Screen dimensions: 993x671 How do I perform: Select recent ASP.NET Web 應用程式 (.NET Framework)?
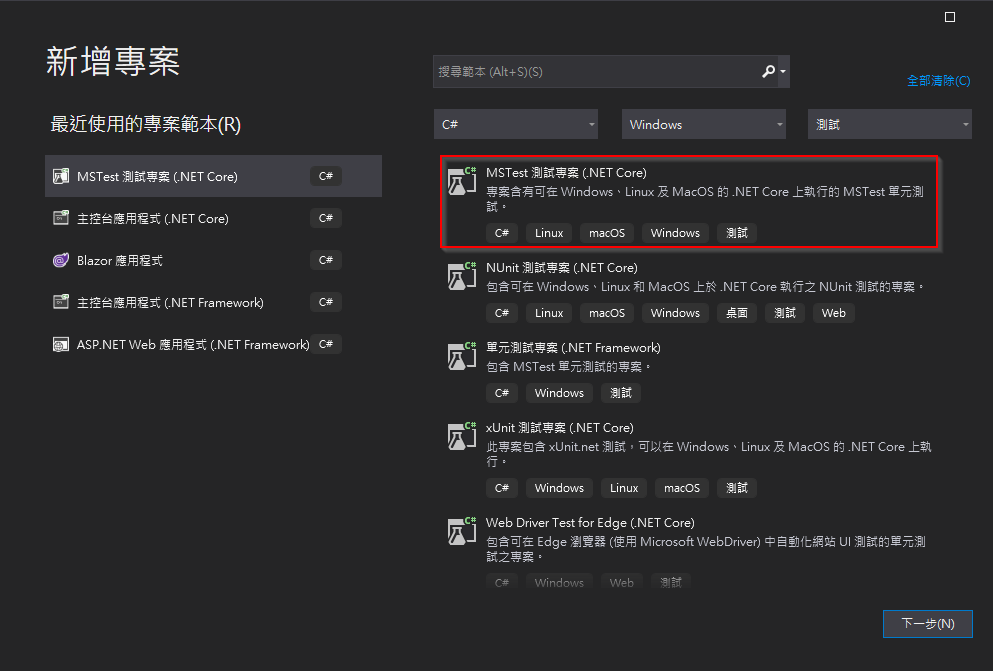(213, 344)
